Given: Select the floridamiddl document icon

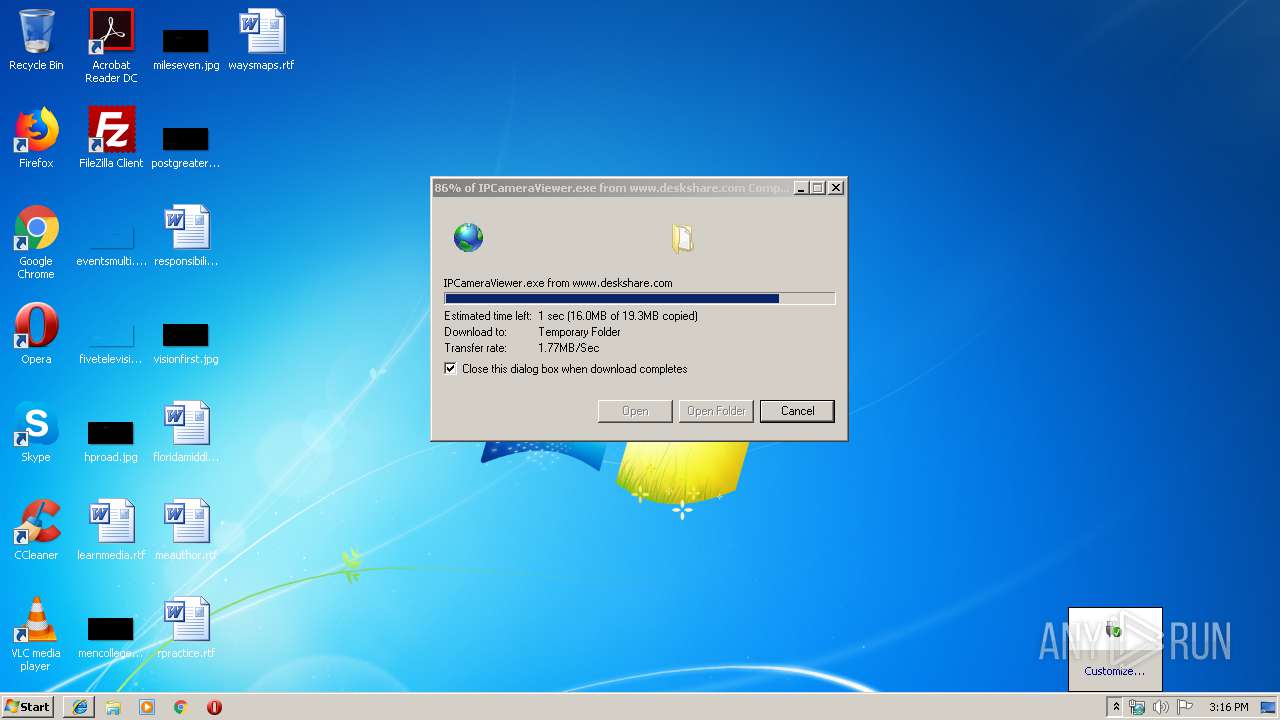Looking at the screenshot, I should point(186,432).
